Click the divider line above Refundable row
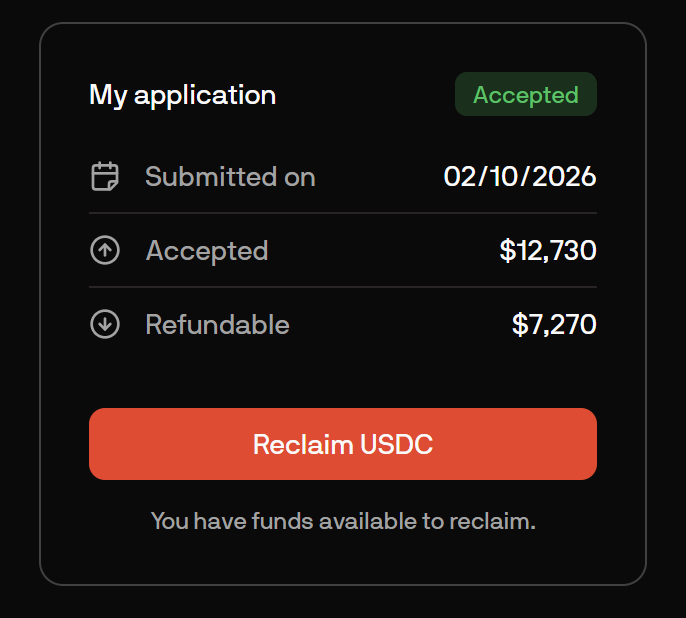The image size is (686, 618). [x=343, y=287]
